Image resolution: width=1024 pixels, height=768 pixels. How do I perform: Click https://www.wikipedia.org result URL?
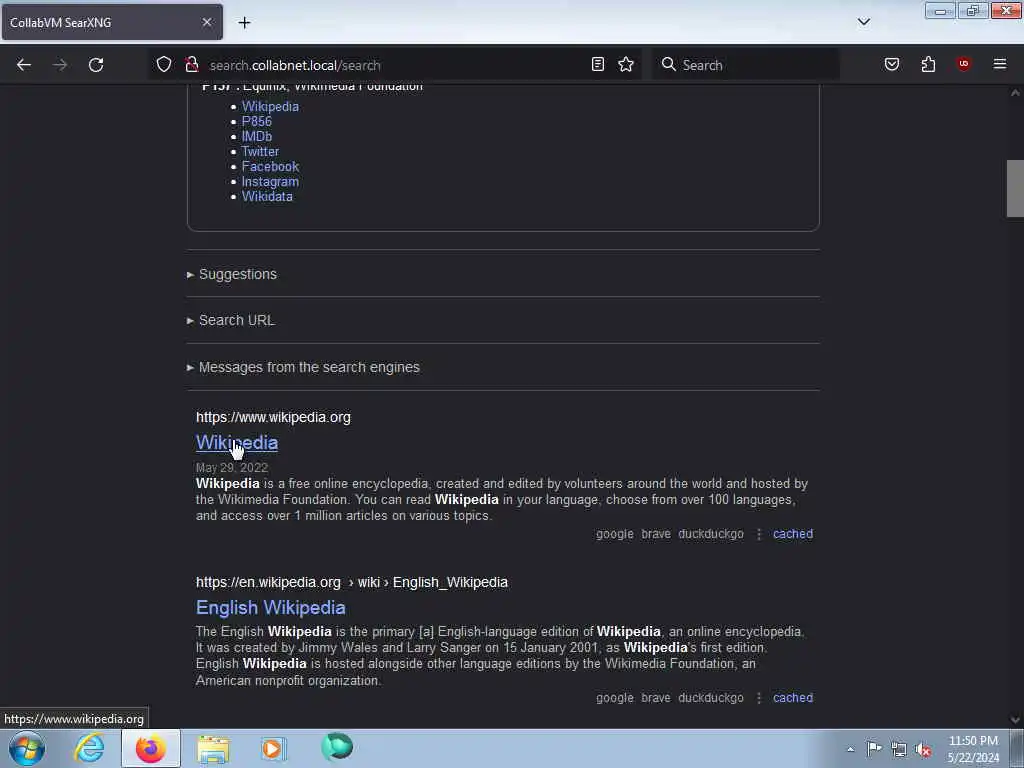coord(273,417)
